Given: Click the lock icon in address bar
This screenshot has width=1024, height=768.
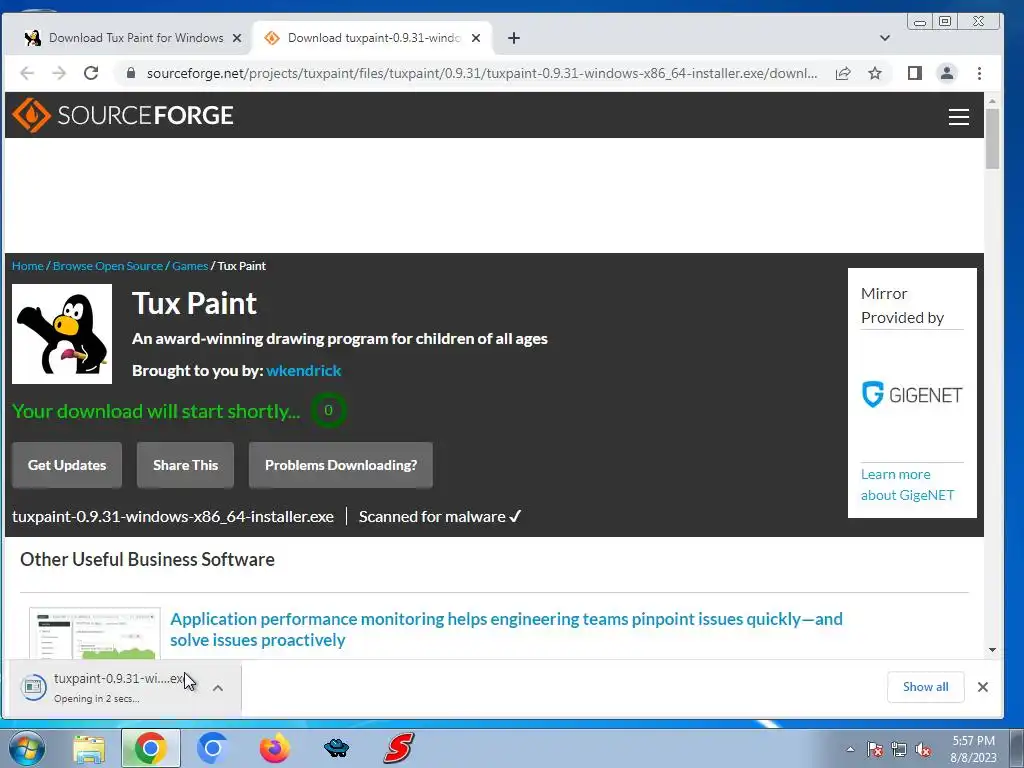Looking at the screenshot, I should (x=131, y=73).
